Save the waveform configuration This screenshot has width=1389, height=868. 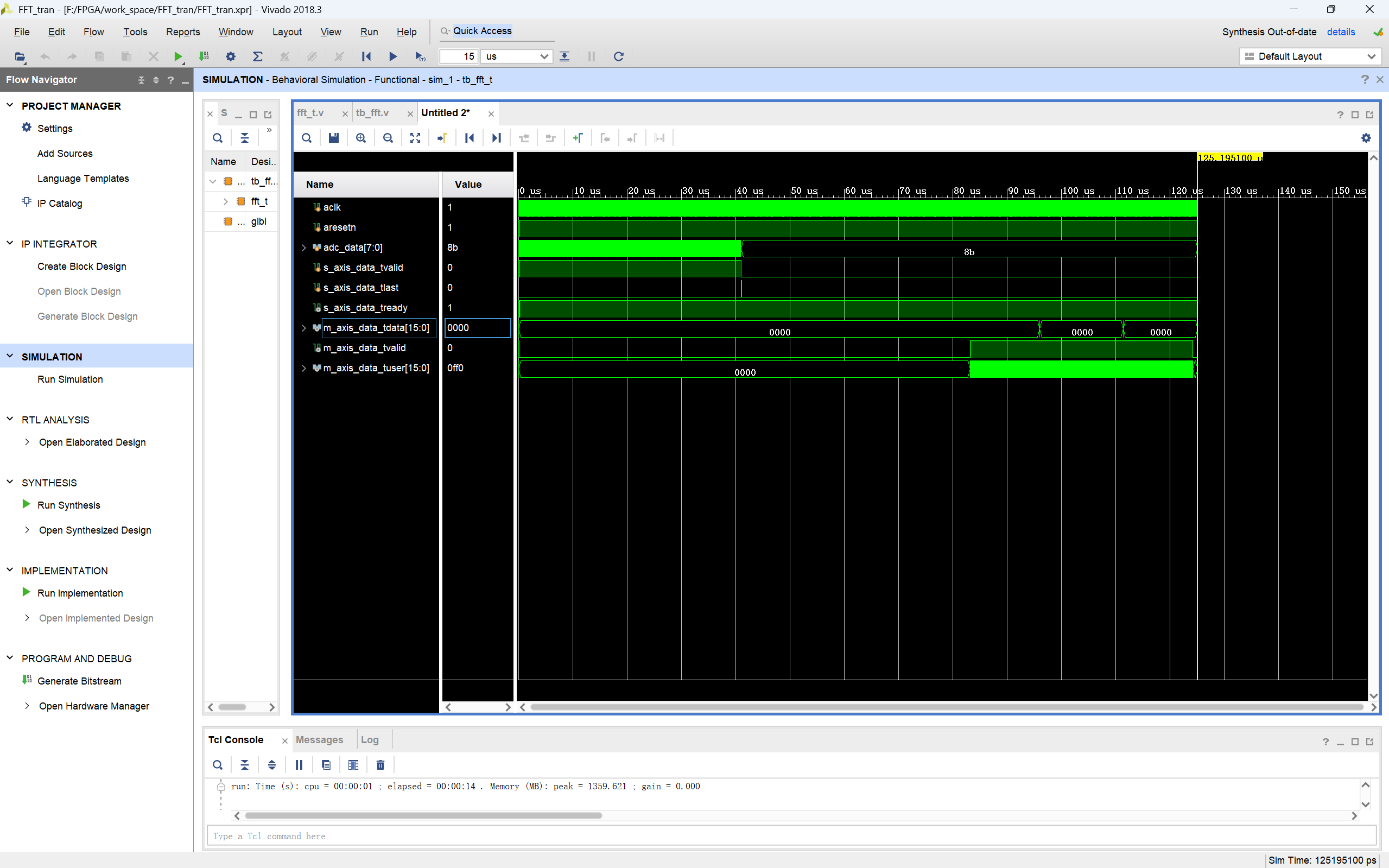(x=333, y=138)
